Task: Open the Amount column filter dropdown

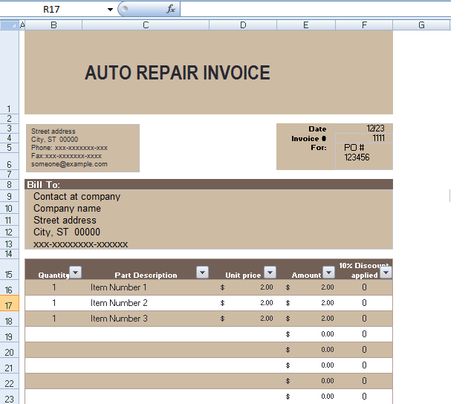Action: [329, 272]
